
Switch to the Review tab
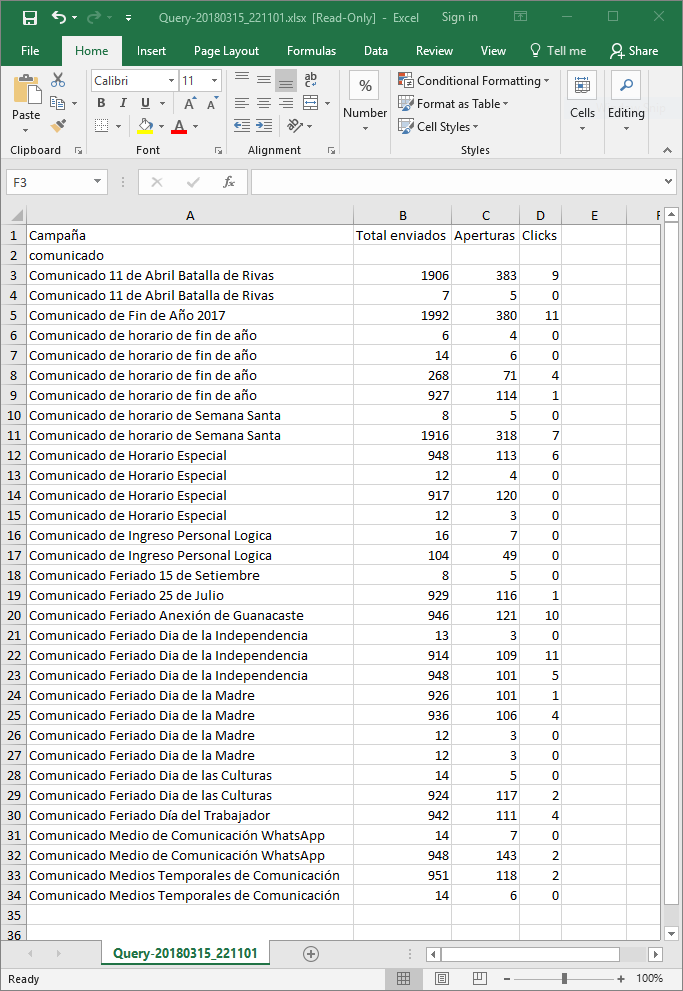coord(434,51)
